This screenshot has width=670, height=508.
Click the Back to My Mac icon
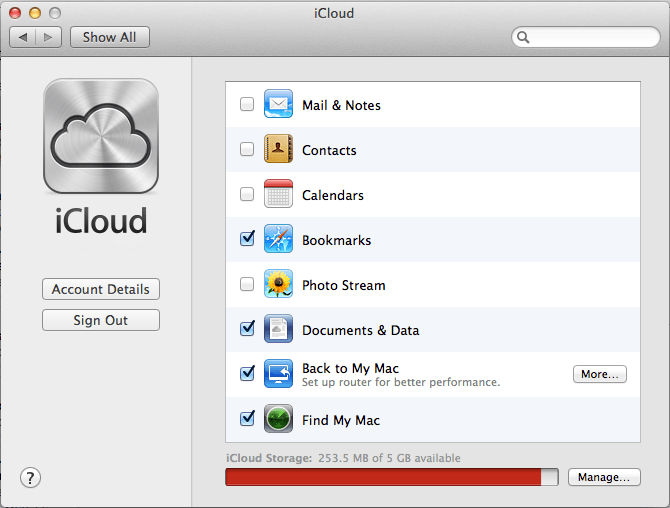coord(278,373)
